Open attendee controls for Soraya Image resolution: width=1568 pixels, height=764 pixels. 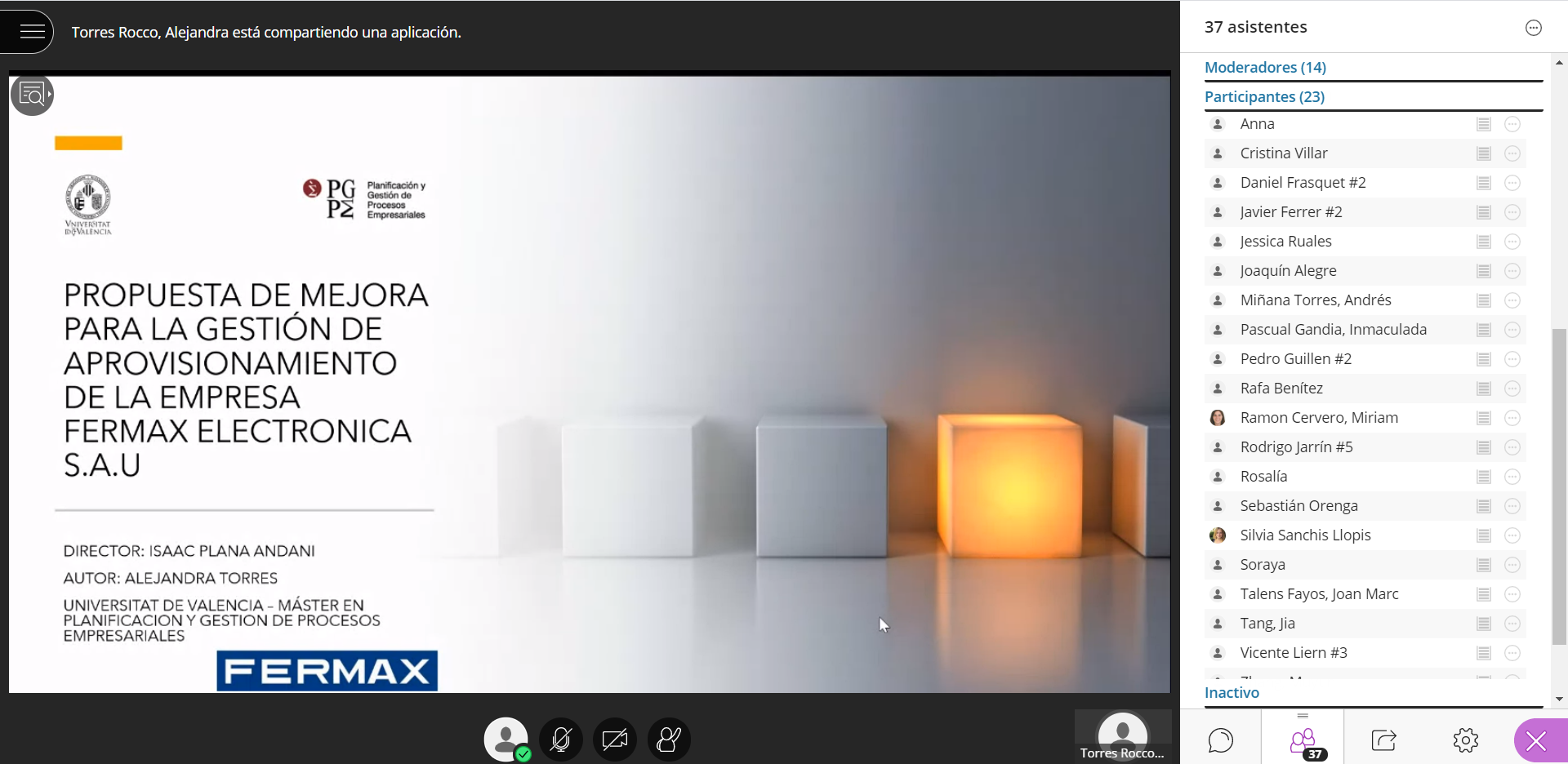pyautogui.click(x=1512, y=565)
